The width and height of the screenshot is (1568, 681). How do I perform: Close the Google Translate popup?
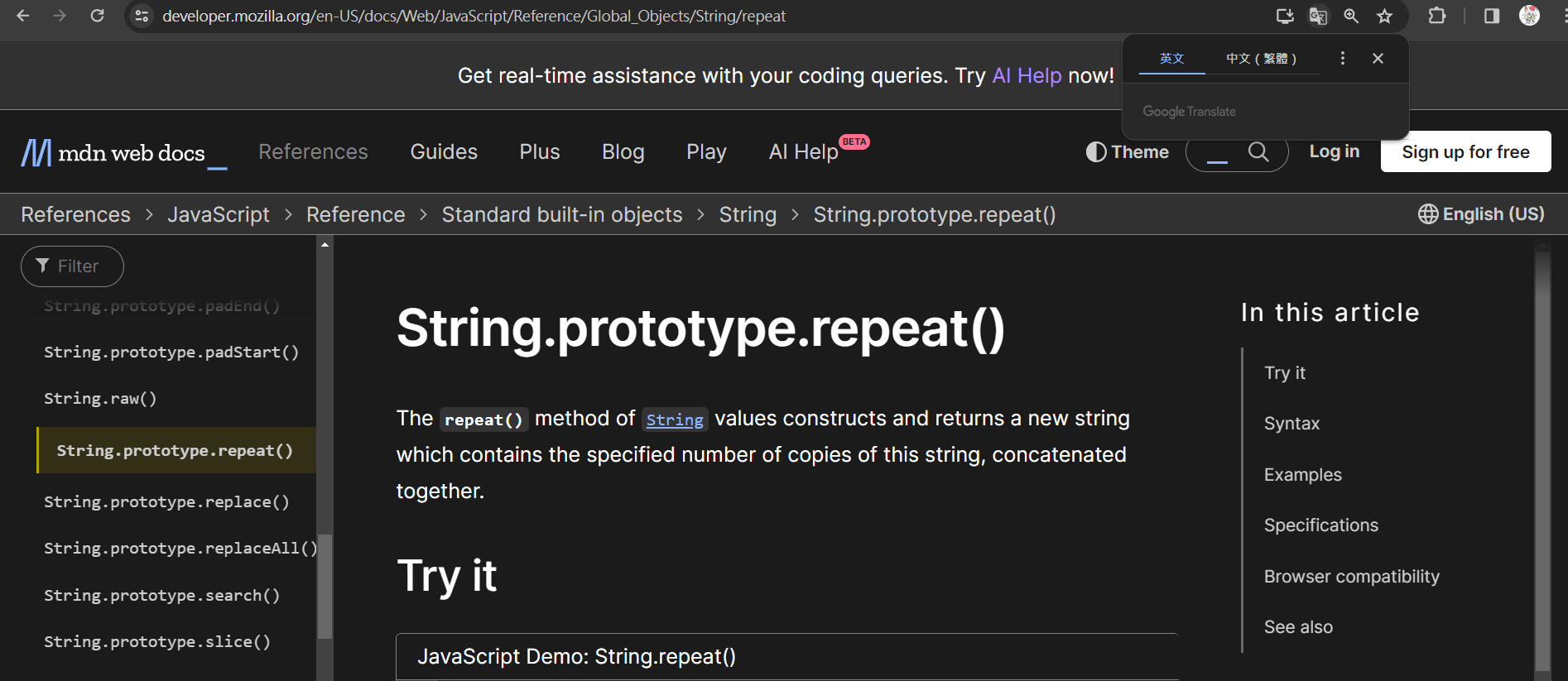click(1378, 58)
